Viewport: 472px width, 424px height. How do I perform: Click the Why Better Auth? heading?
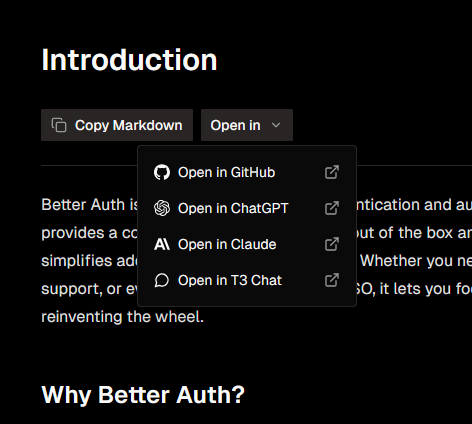tap(143, 395)
